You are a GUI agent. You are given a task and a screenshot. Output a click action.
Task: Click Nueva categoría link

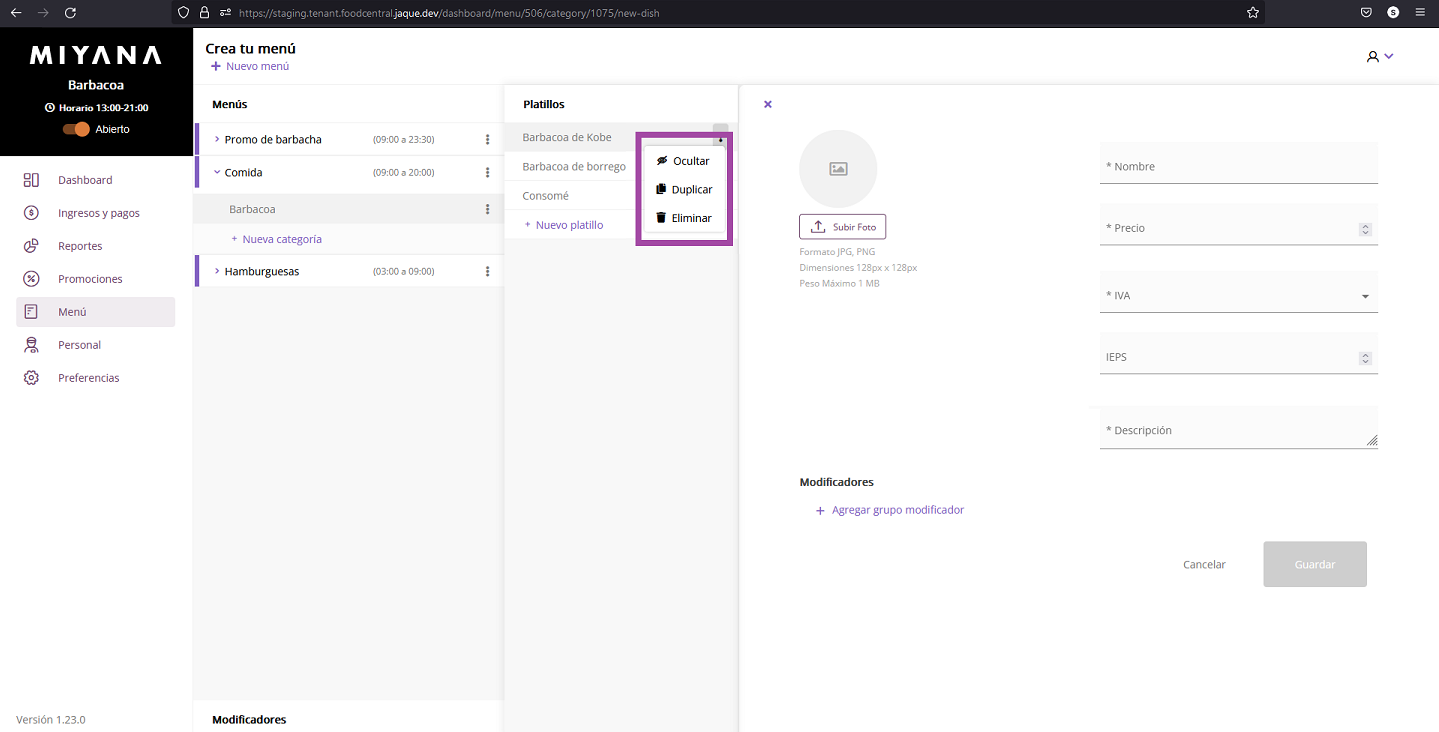[x=277, y=239]
